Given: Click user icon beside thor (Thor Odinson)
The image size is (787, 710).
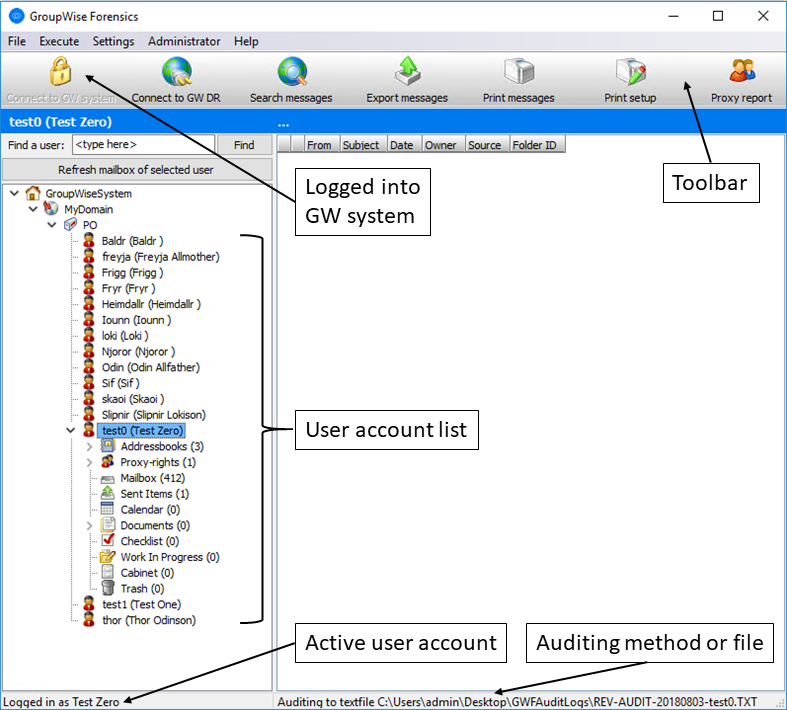Looking at the screenshot, I should coord(89,620).
